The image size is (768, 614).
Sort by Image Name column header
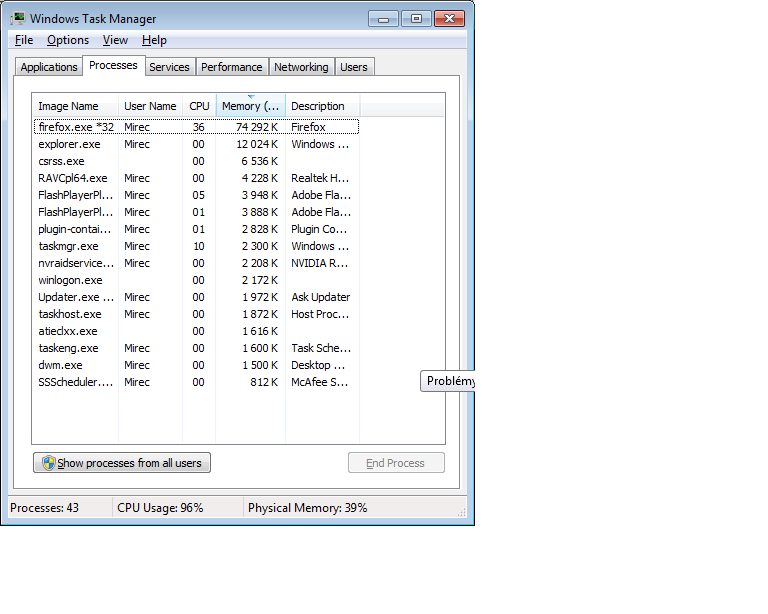pos(75,106)
